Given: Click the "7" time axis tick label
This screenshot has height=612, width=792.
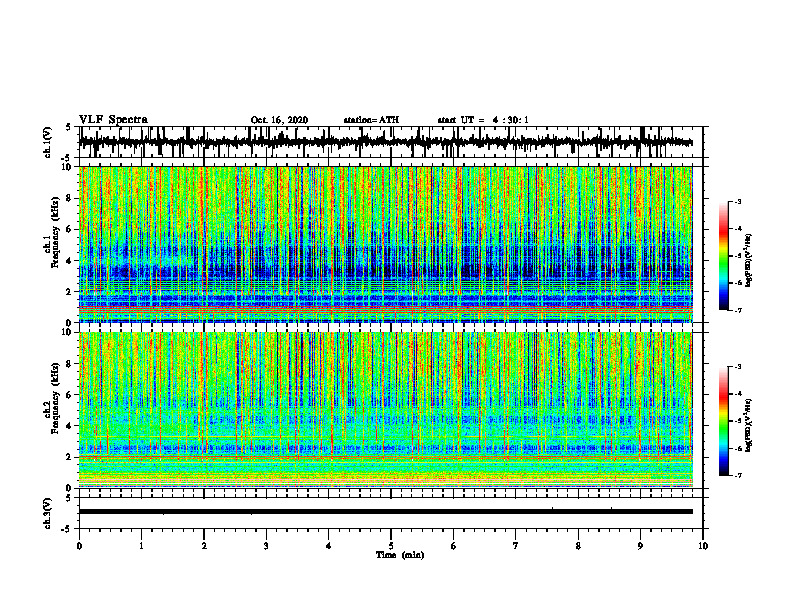Looking at the screenshot, I should click(x=516, y=546).
